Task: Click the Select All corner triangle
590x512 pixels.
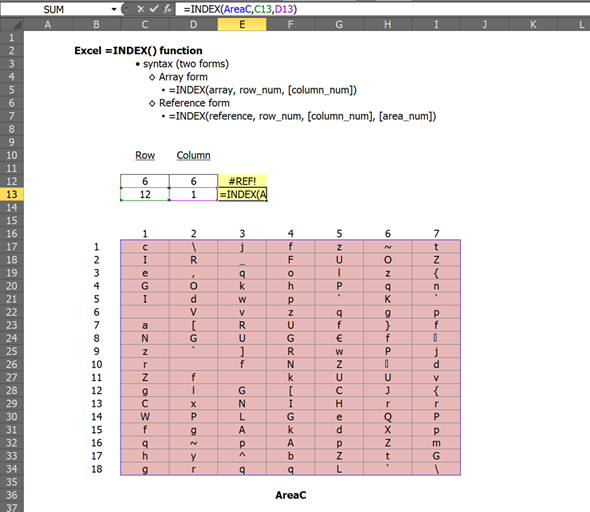Action: [x=12, y=24]
